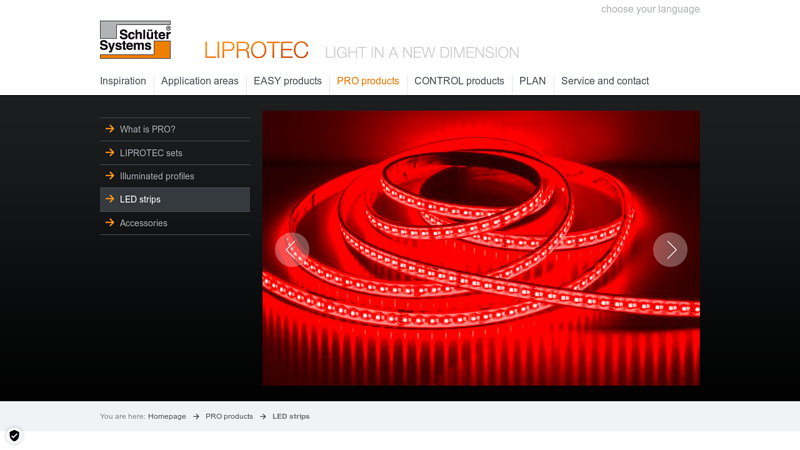Screen dimensions: 800x450
Task: Go to Illuminated profiles sidebar entry
Action: point(175,176)
